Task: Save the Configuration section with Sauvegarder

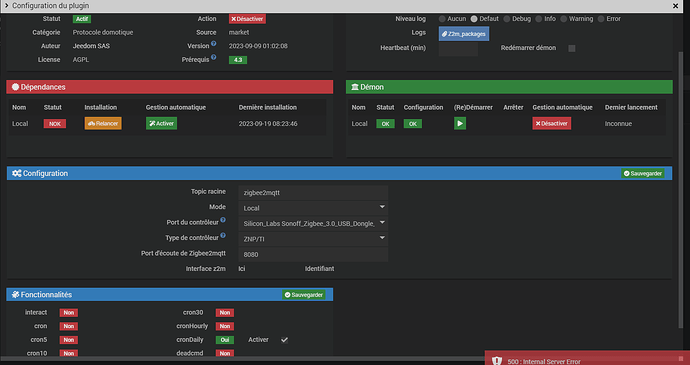Action: [x=643, y=173]
